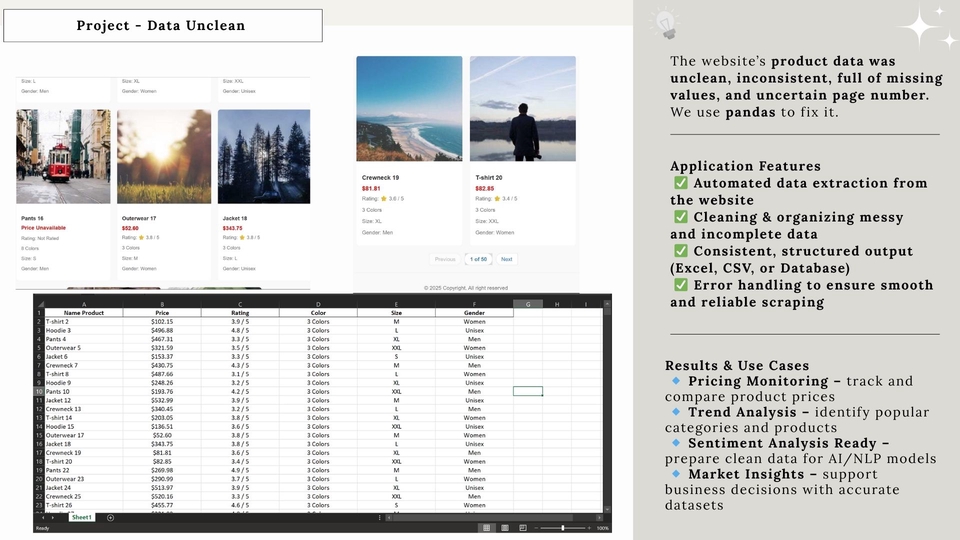The image size is (960, 540).
Task: Open the T-shirt 20 product image
Action: point(523,108)
